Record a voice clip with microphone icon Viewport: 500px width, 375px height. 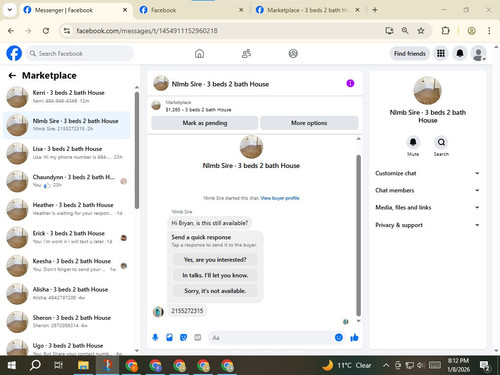(x=155, y=338)
